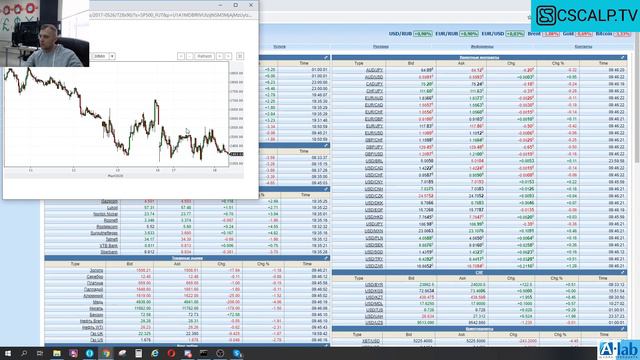The width and height of the screenshot is (640, 360).
Task: Open Internet Explorer from the taskbar
Action: tap(155, 353)
